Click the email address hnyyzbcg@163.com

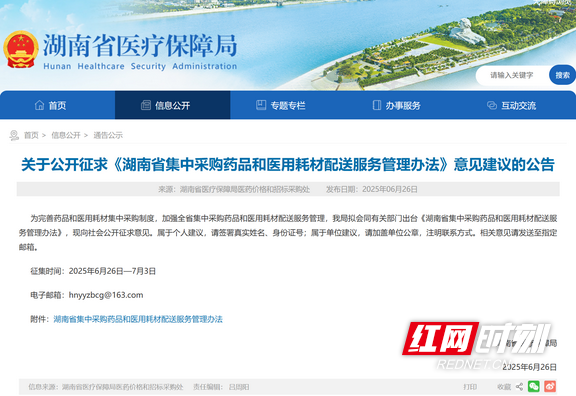pos(106,295)
